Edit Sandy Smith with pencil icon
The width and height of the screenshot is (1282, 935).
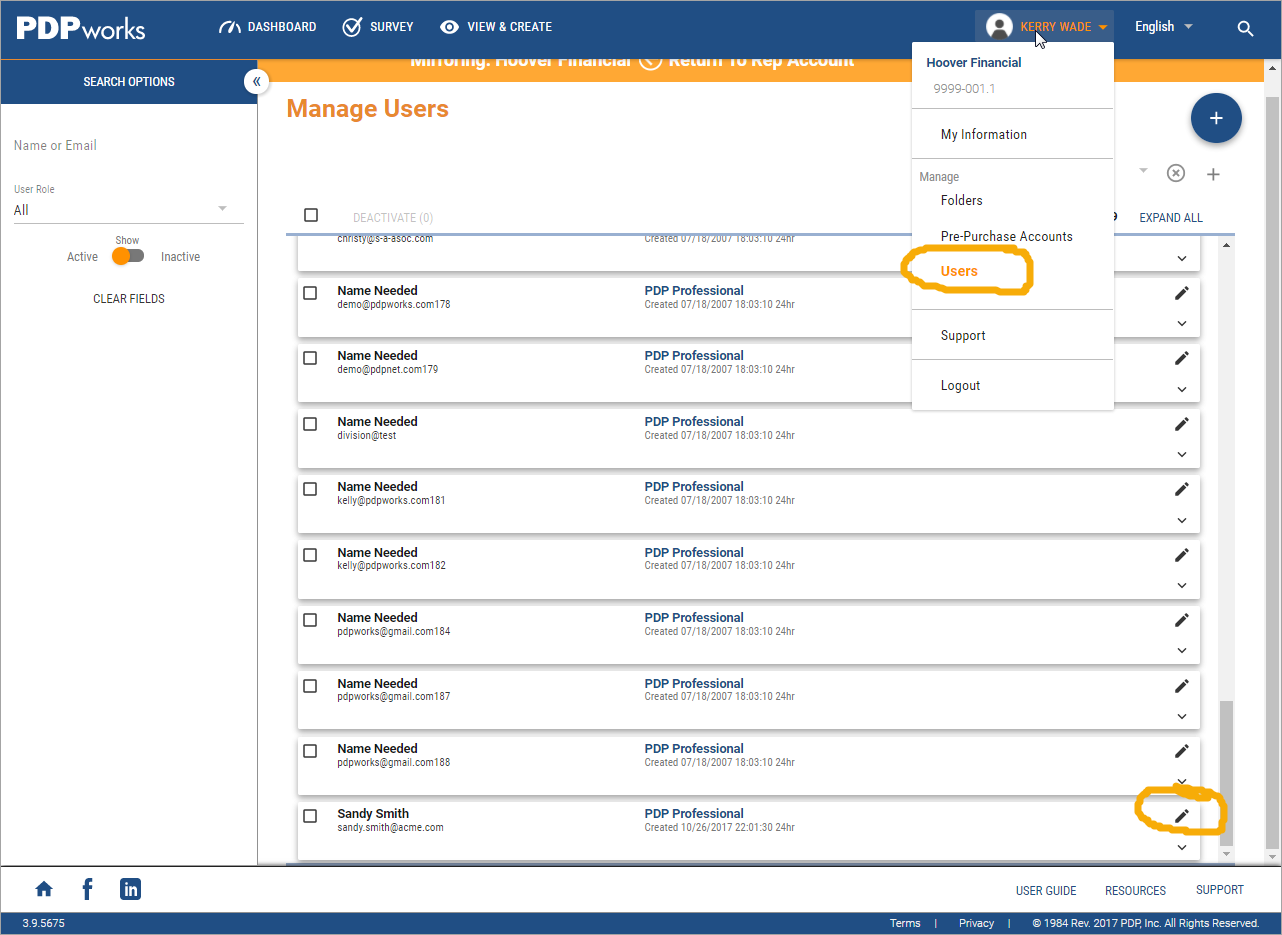(x=1182, y=816)
